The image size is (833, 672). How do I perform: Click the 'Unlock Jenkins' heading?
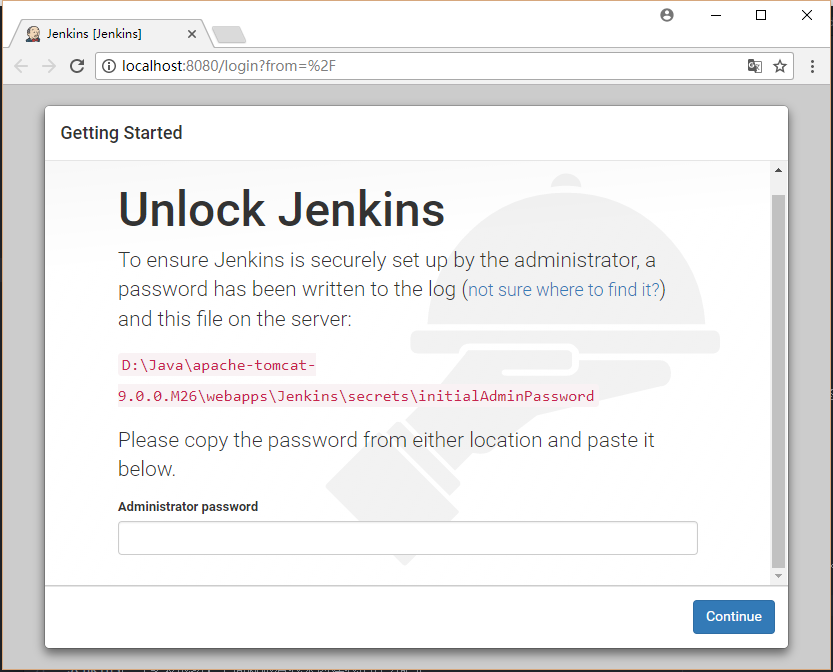pyautogui.click(x=281, y=209)
